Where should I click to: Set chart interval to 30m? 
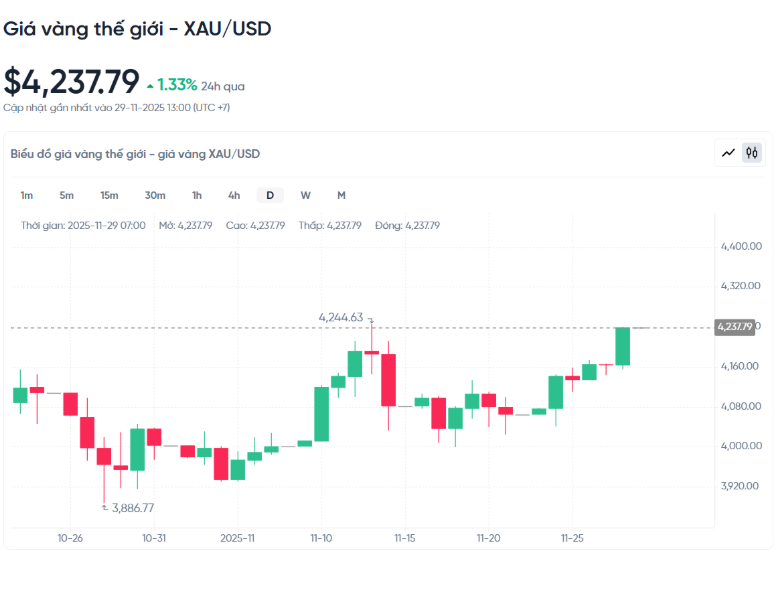[155, 195]
